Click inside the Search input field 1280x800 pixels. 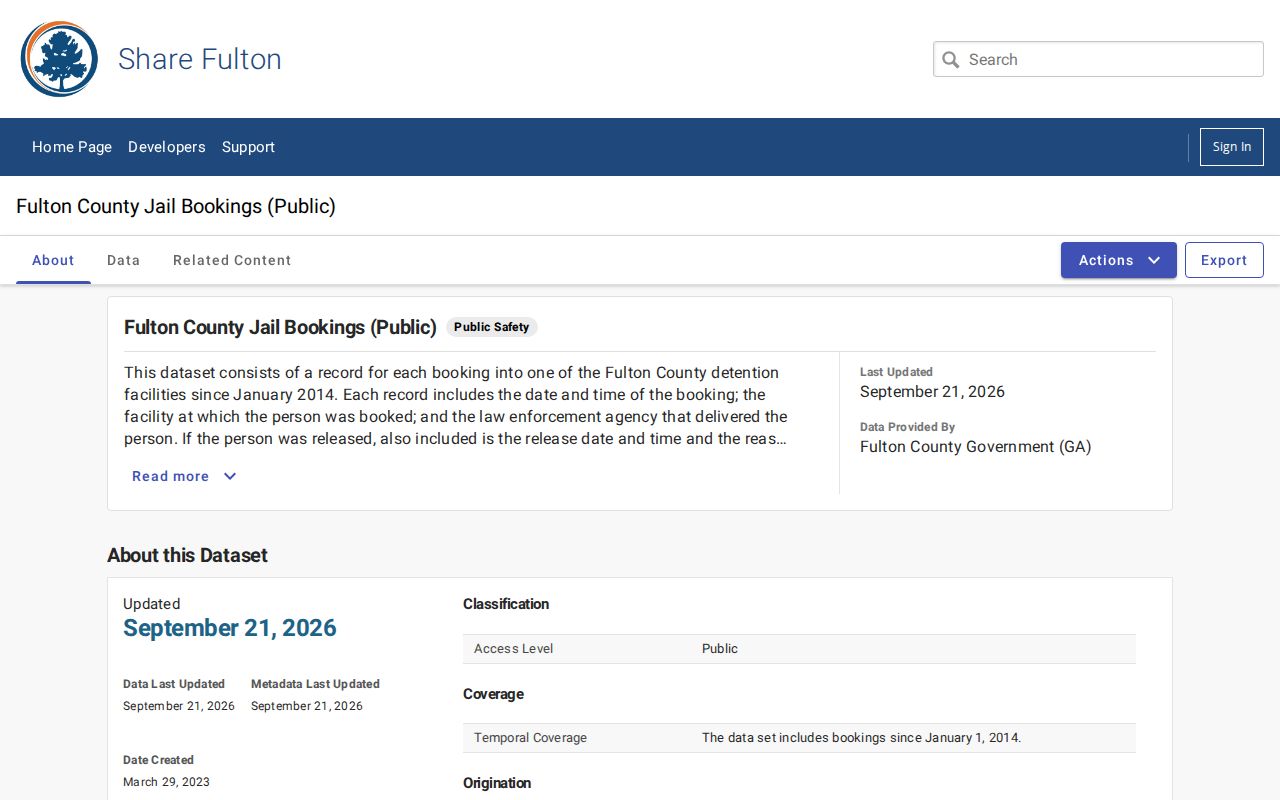click(1098, 59)
